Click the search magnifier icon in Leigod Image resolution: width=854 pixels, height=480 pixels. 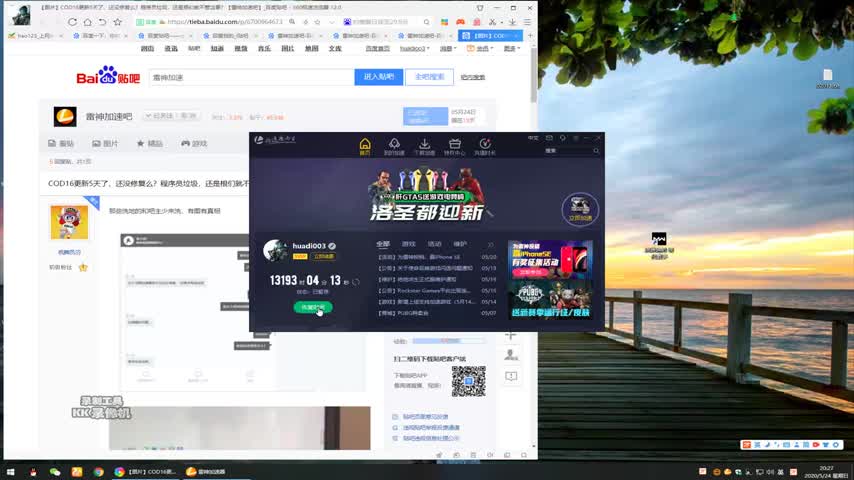coord(591,151)
